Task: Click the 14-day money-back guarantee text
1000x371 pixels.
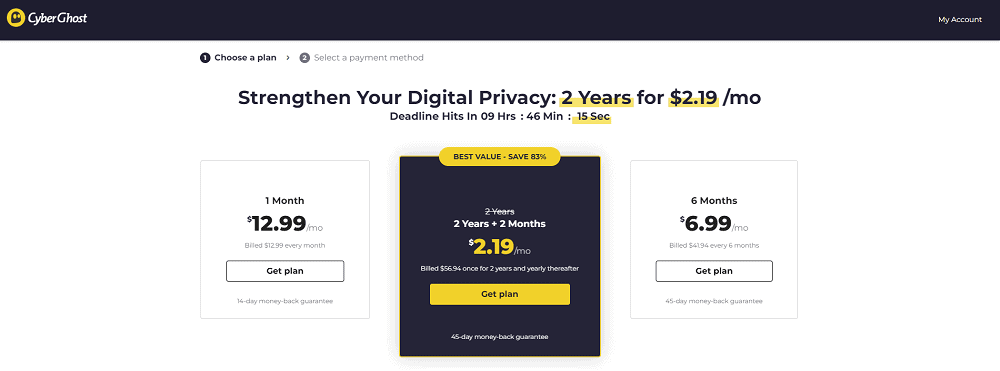Action: (x=284, y=301)
